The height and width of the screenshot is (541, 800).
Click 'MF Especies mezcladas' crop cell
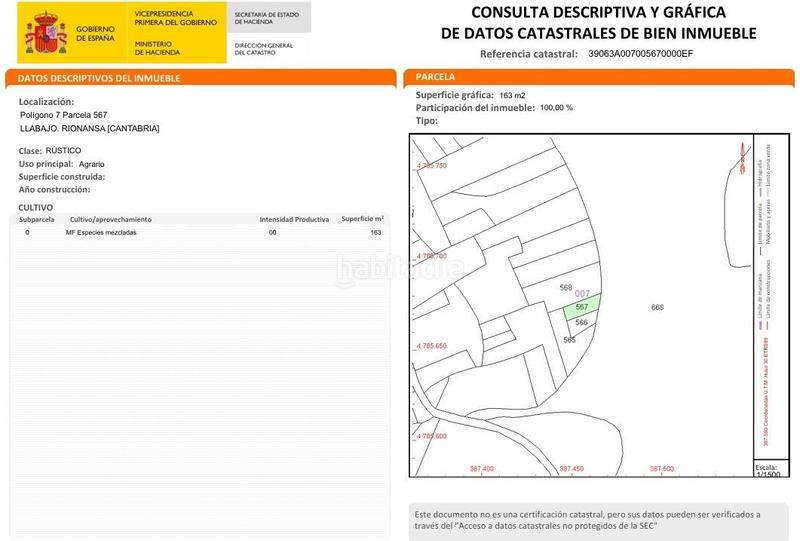click(101, 232)
